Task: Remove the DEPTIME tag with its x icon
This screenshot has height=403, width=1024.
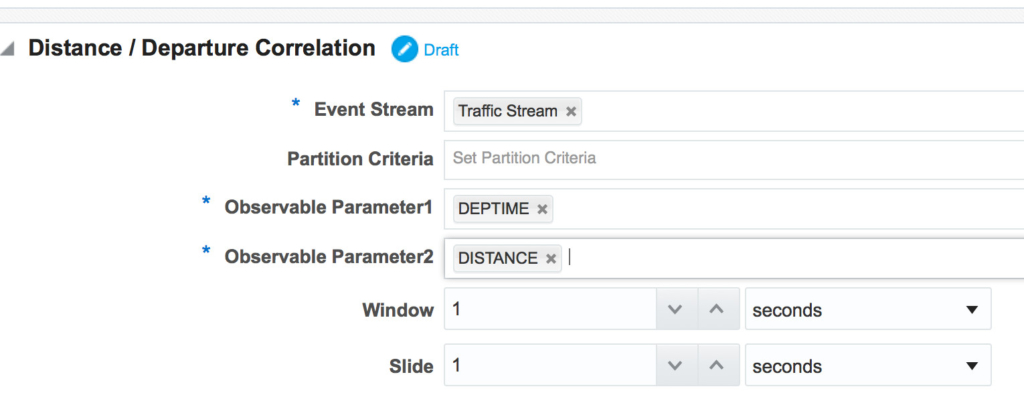Action: [x=542, y=209]
